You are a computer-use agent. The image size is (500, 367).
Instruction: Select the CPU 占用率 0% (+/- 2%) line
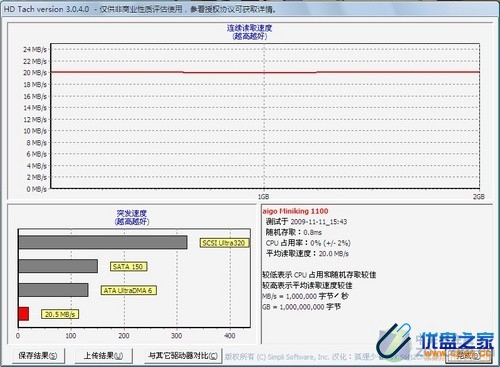tap(308, 243)
